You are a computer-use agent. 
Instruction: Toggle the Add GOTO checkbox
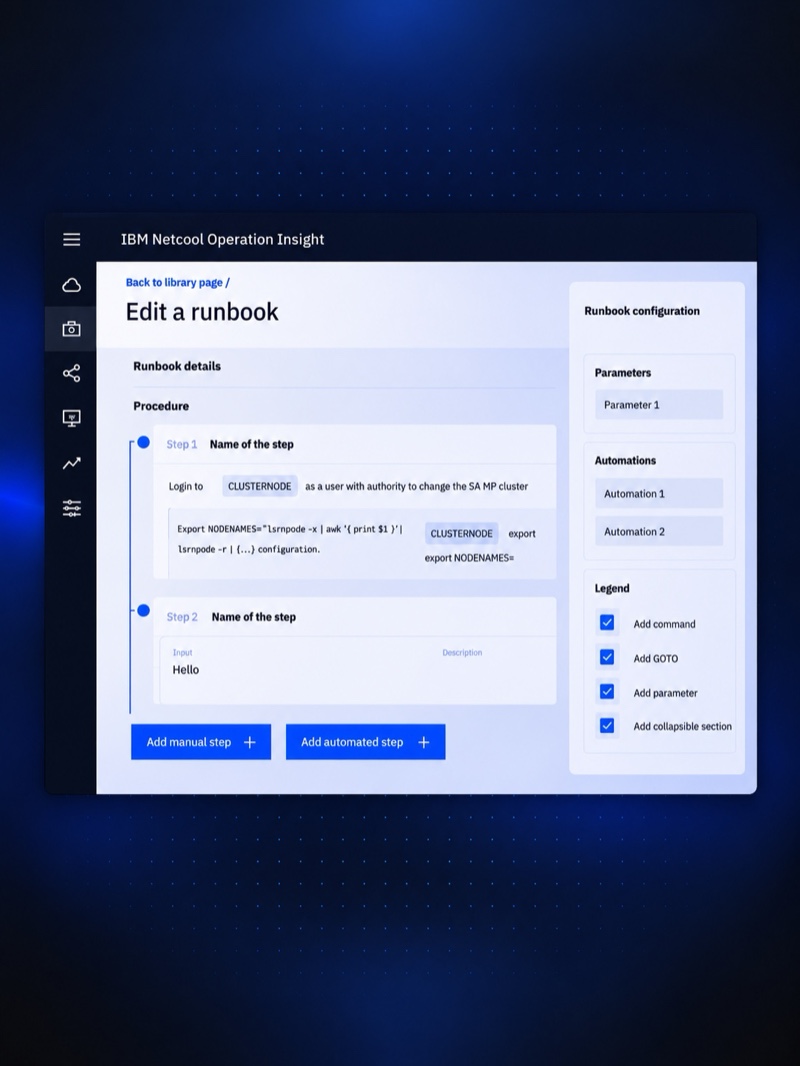point(607,657)
